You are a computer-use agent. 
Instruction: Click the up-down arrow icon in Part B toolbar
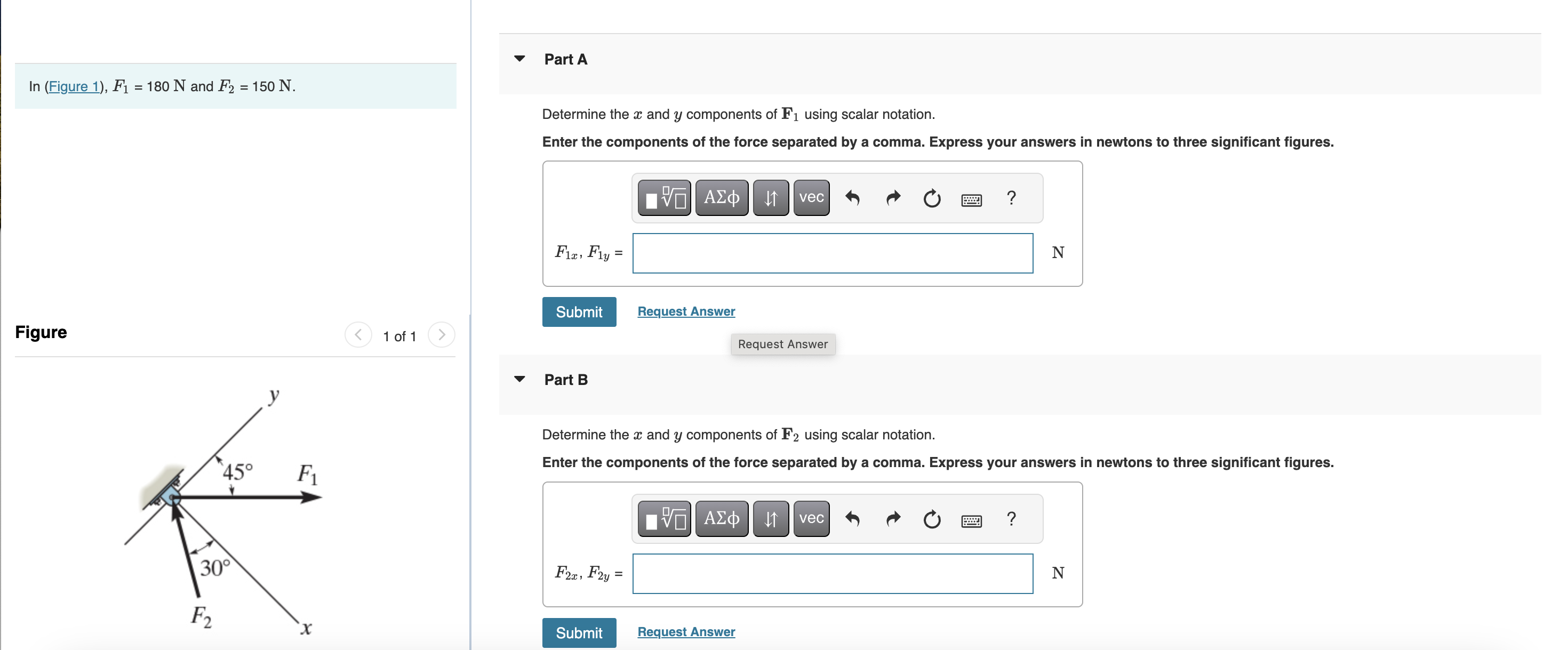[x=771, y=518]
